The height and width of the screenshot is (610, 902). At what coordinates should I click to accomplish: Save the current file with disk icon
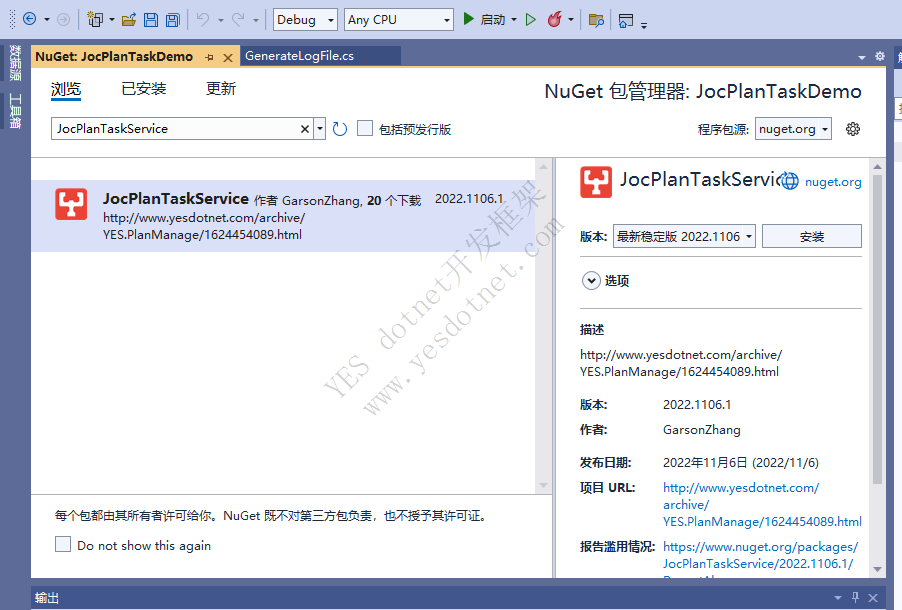[x=151, y=20]
